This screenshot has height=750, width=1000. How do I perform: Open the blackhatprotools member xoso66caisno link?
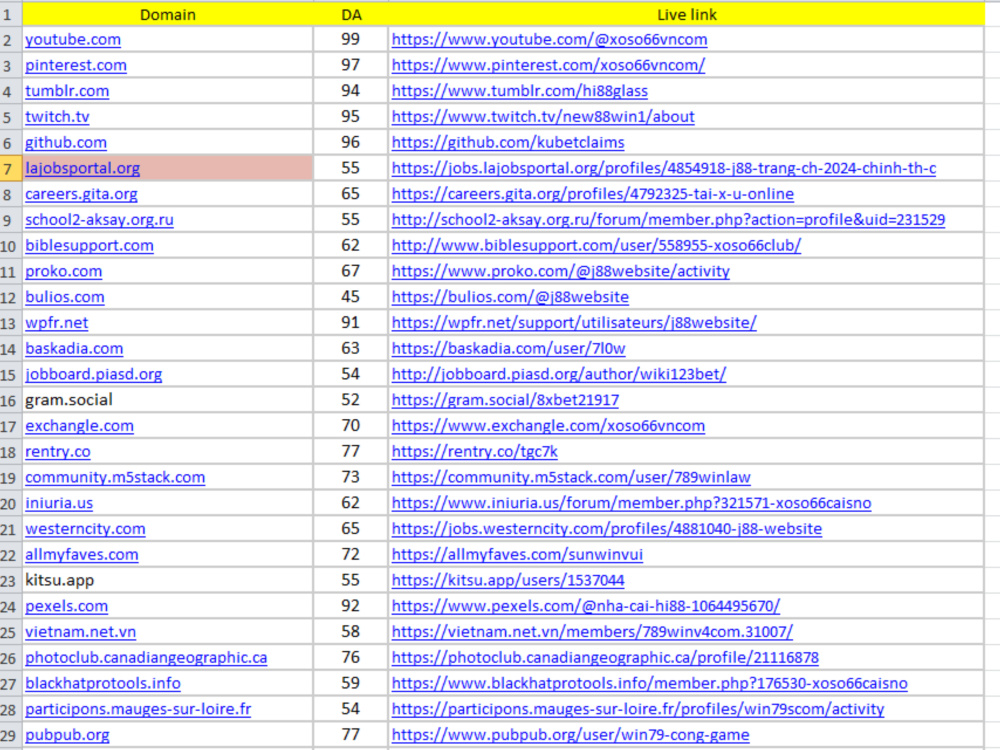coord(649,684)
